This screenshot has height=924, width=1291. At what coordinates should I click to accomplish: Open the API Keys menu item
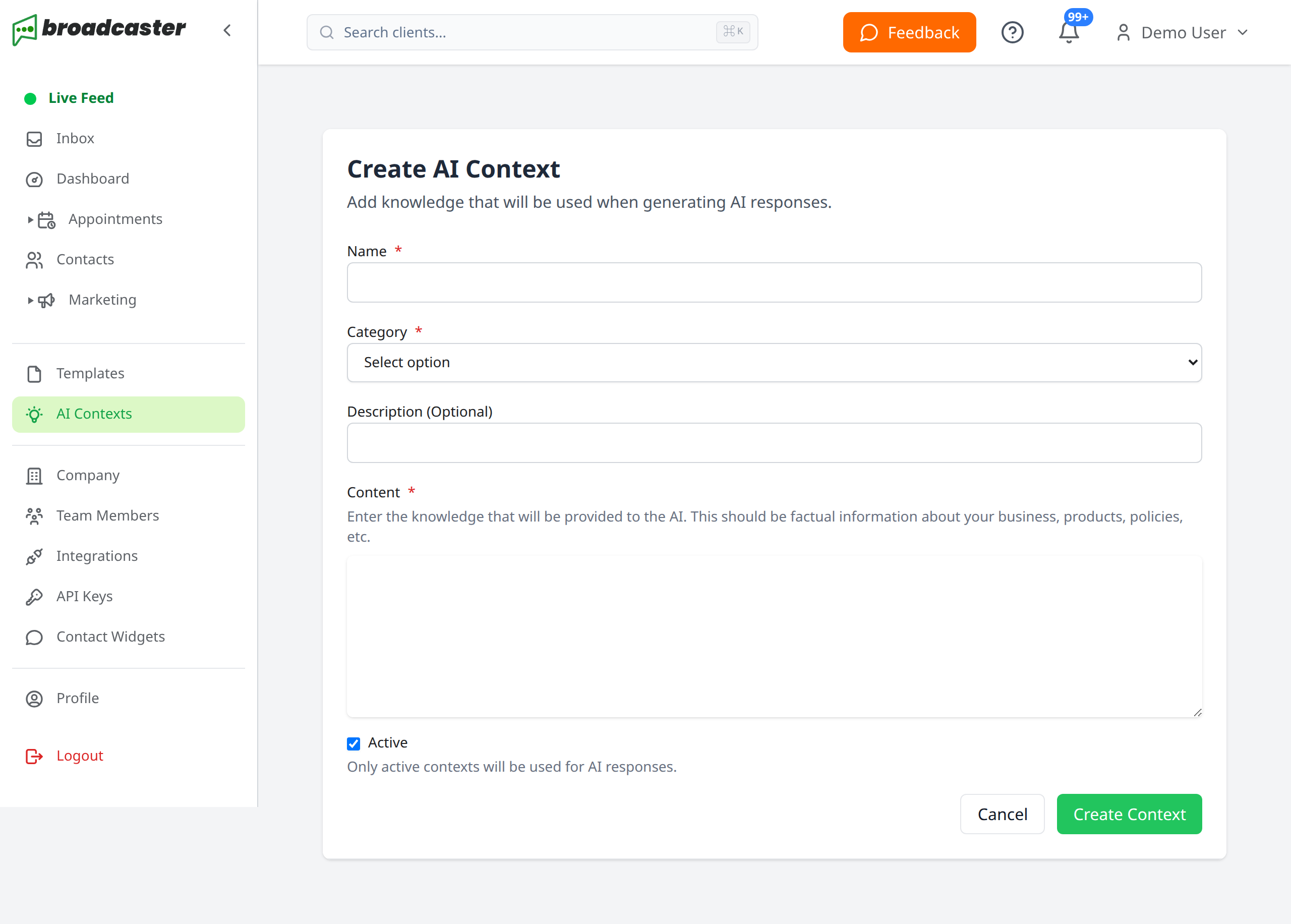click(129, 597)
